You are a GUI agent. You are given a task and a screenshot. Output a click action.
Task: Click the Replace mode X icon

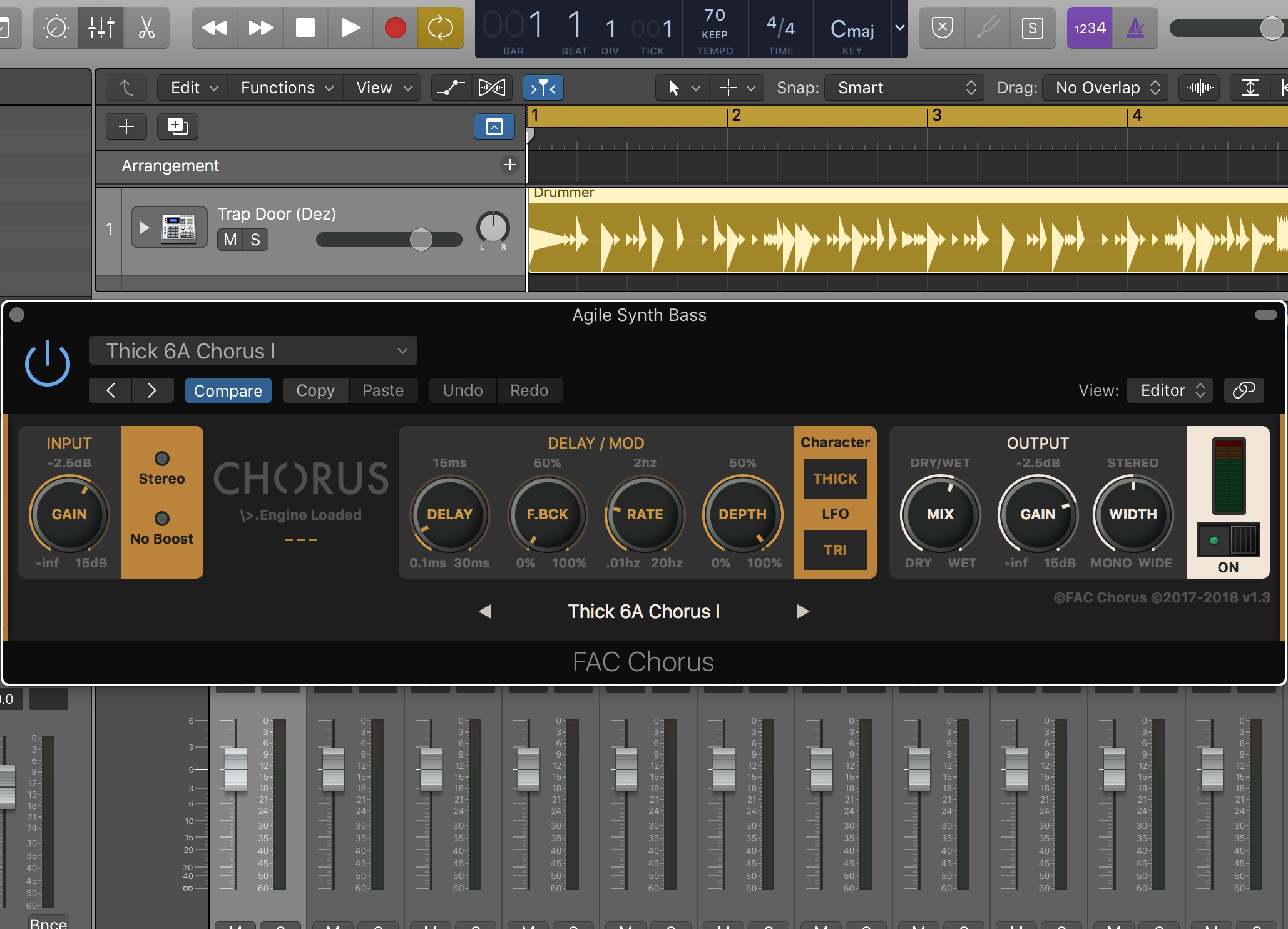pyautogui.click(x=943, y=28)
